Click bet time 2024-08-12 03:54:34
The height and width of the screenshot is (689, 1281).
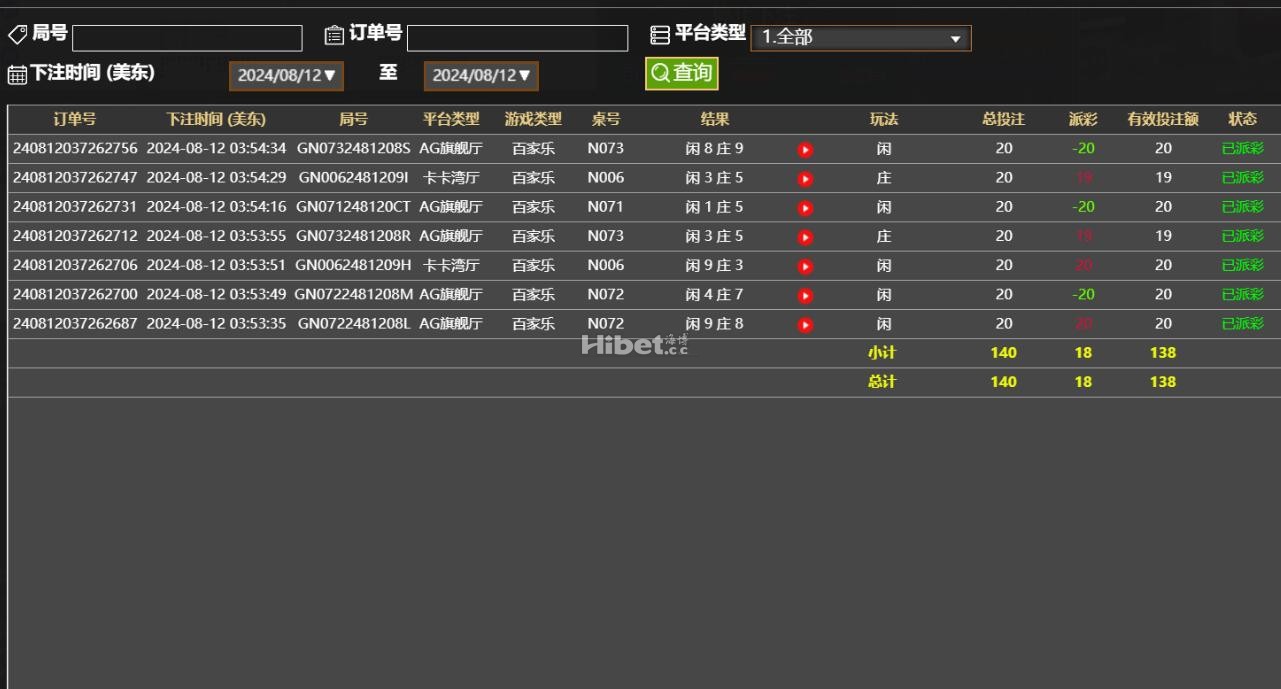pyautogui.click(x=216, y=148)
